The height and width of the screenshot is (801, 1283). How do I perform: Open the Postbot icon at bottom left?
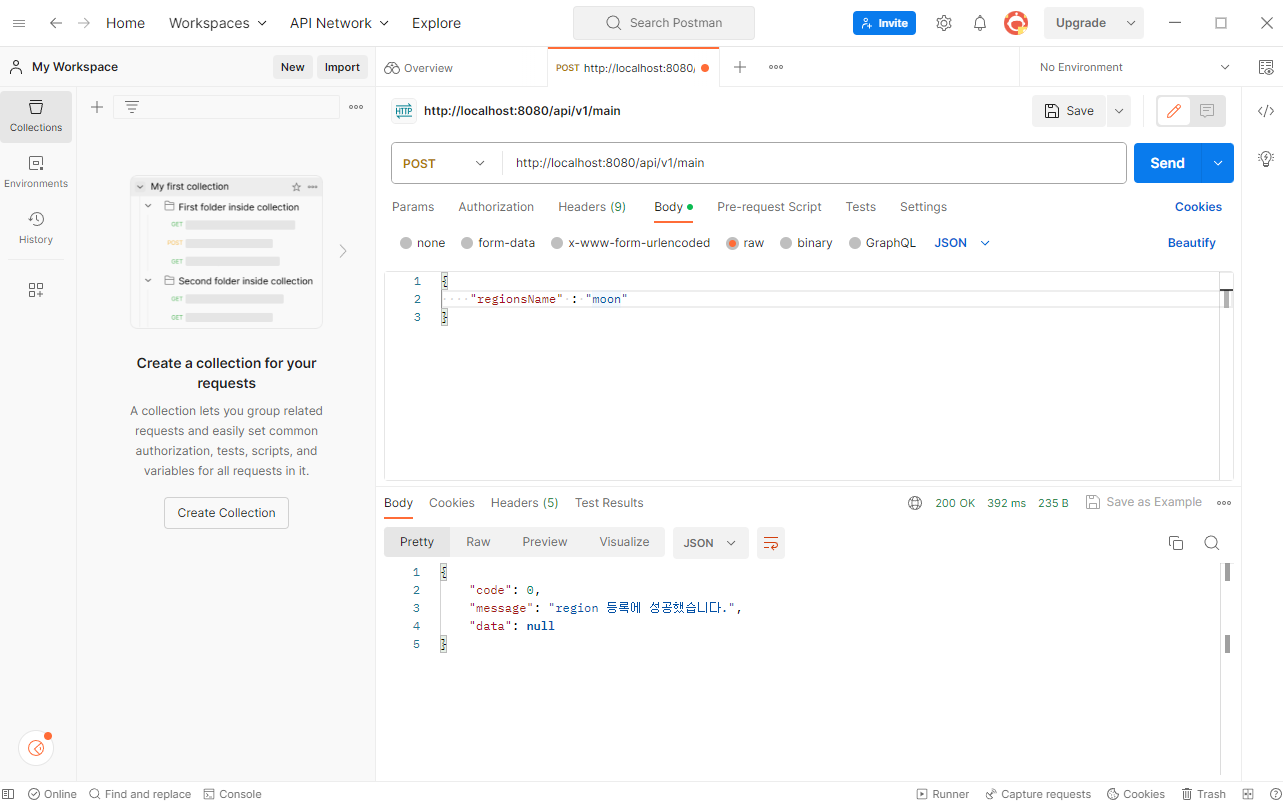[x=36, y=747]
